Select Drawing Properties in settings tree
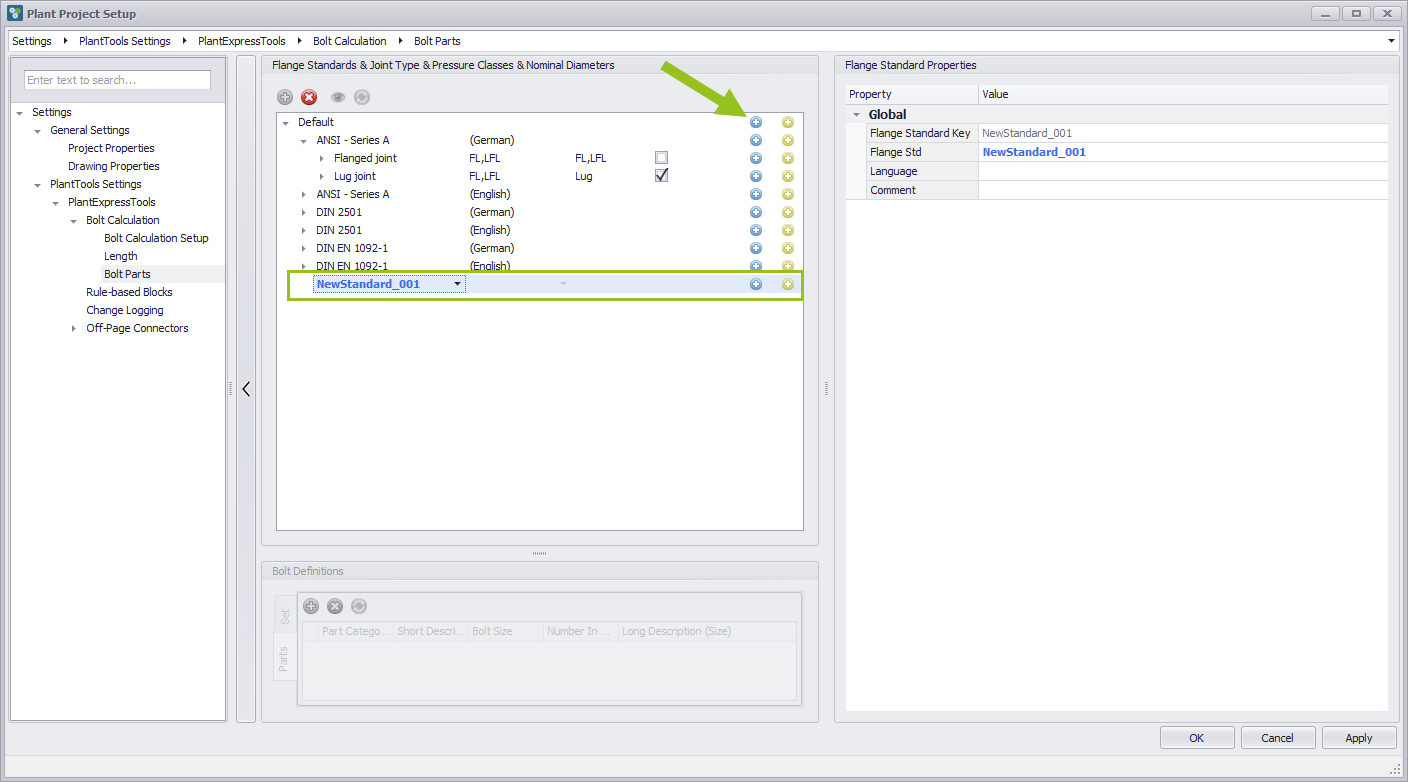The width and height of the screenshot is (1408, 782). [x=114, y=166]
